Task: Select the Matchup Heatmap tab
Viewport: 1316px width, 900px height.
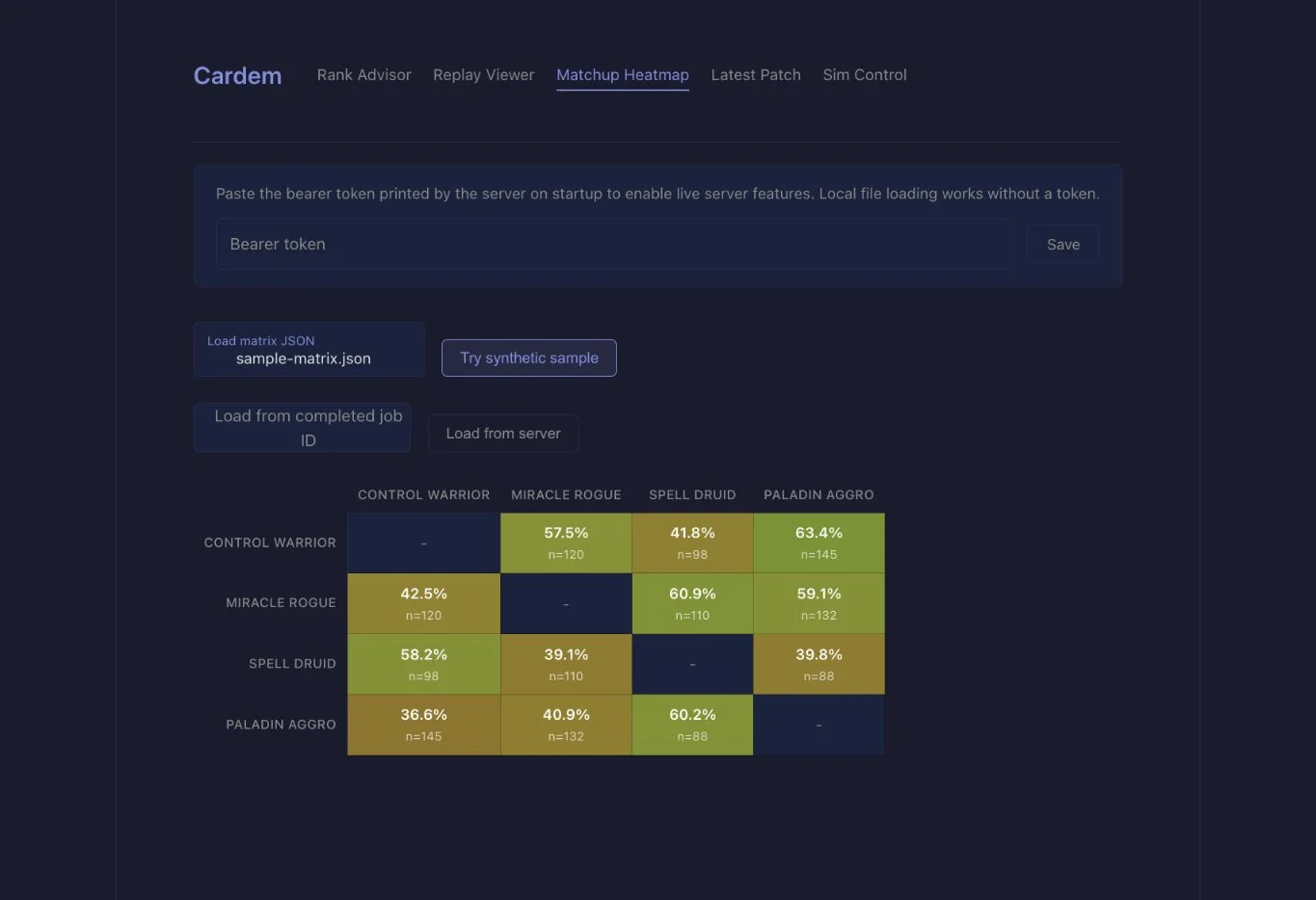Action: [623, 74]
